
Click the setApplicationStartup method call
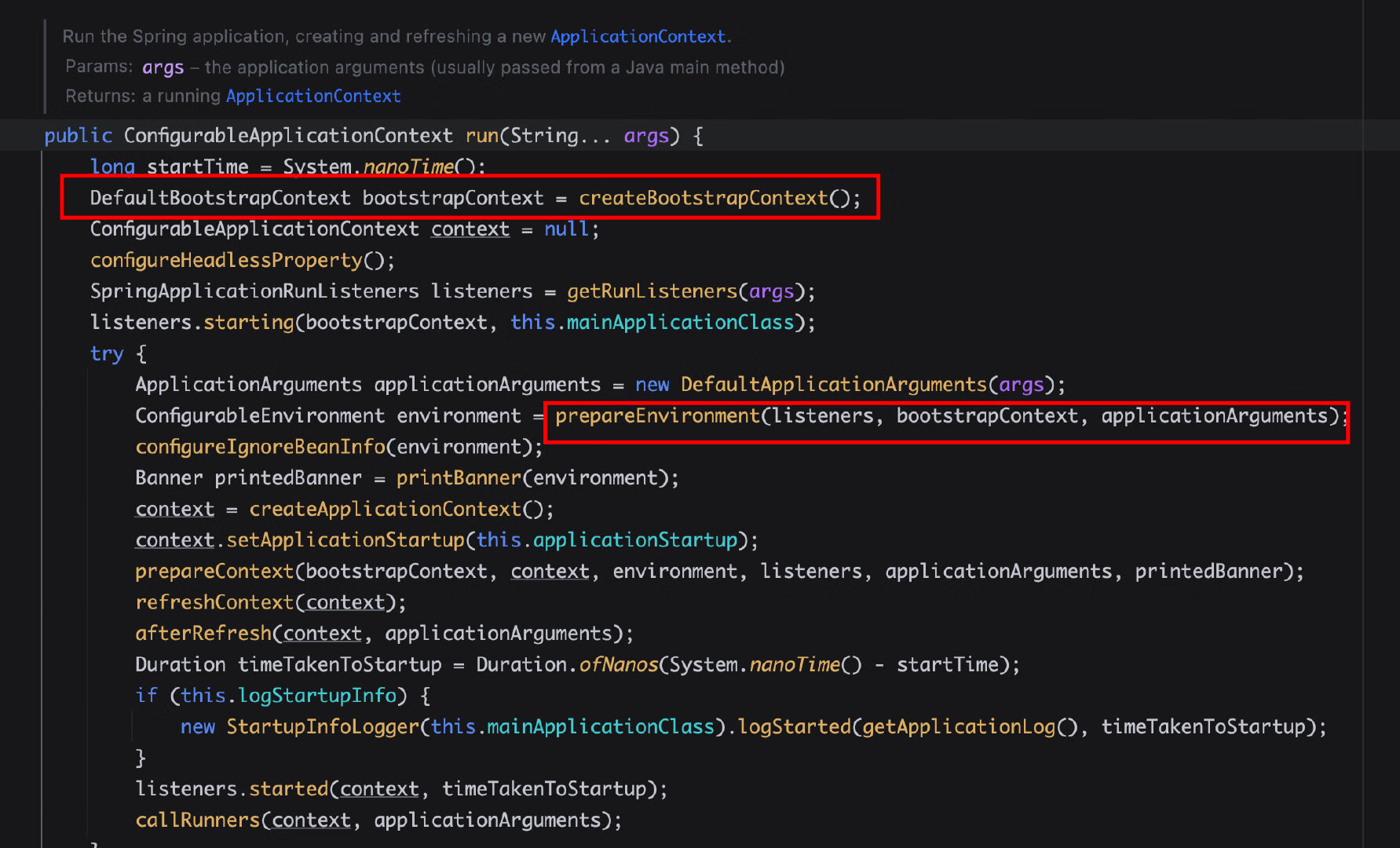[x=345, y=540]
